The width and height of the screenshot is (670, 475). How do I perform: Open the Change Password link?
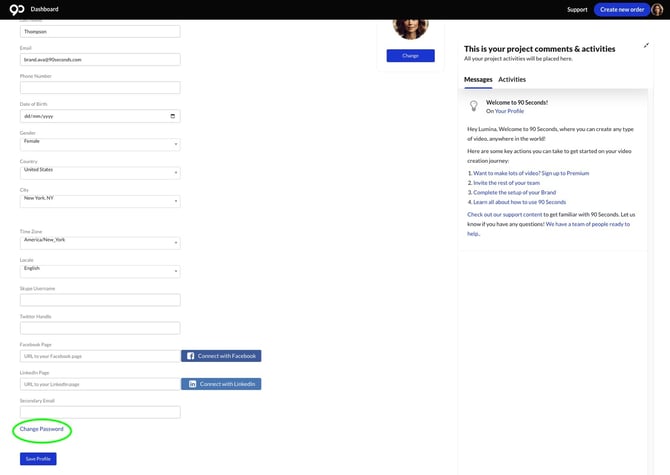41,429
